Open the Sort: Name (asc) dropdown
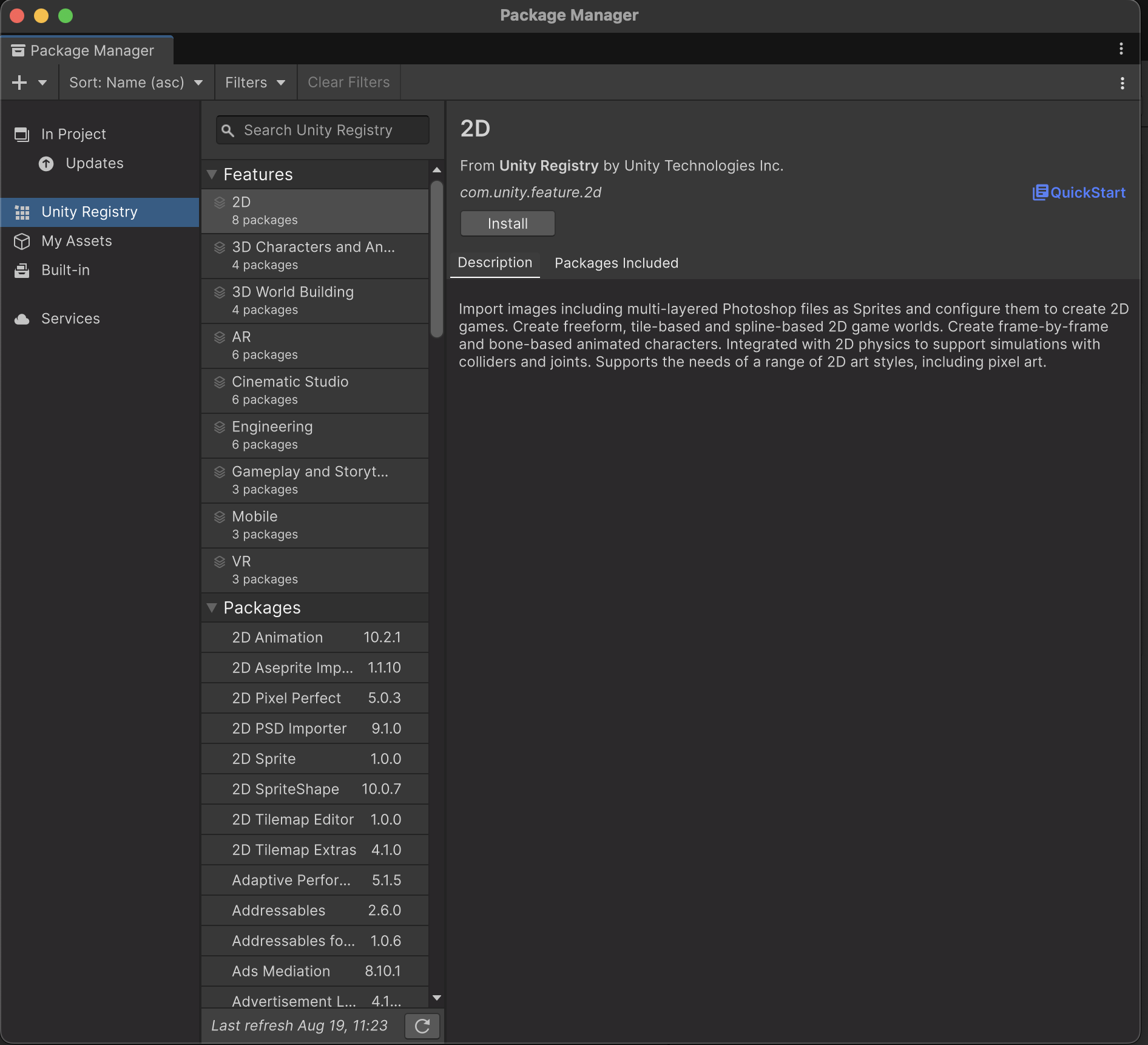Image resolution: width=1148 pixels, height=1045 pixels. tap(136, 83)
